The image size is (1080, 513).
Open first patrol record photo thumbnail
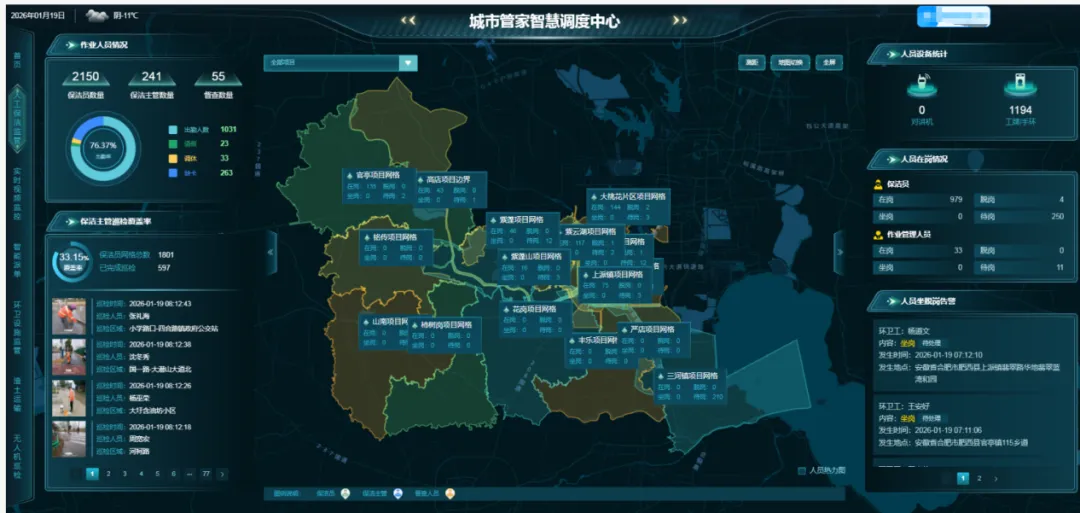coord(70,316)
